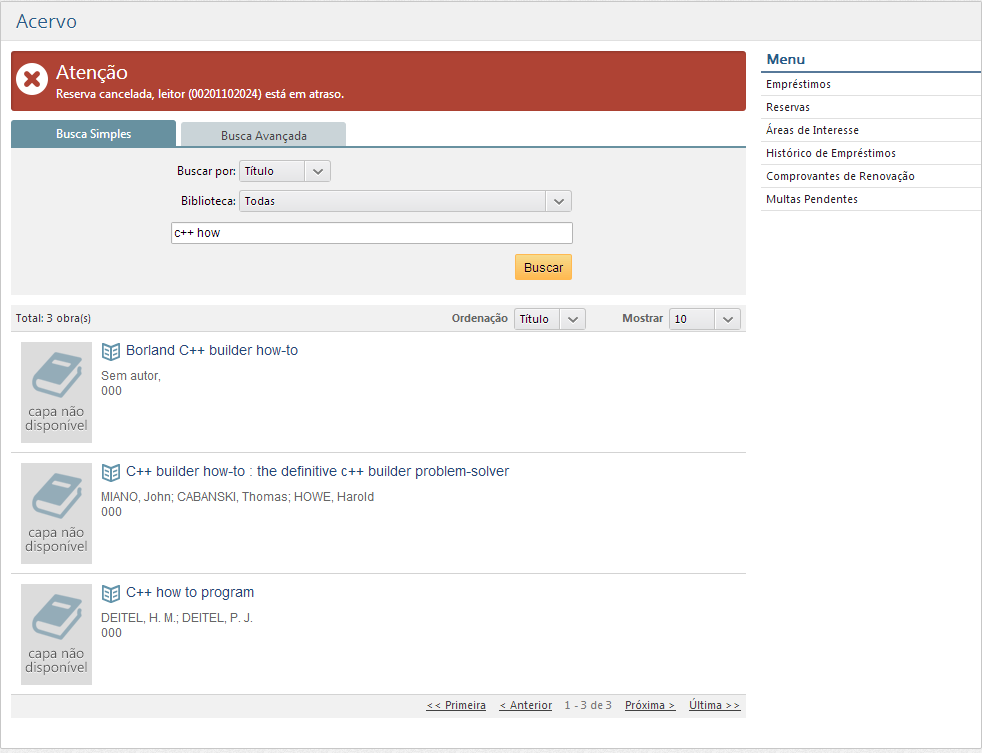Screen dimensions: 982x753
Task: Open Multas Pendentes menu entry
Action: [811, 199]
